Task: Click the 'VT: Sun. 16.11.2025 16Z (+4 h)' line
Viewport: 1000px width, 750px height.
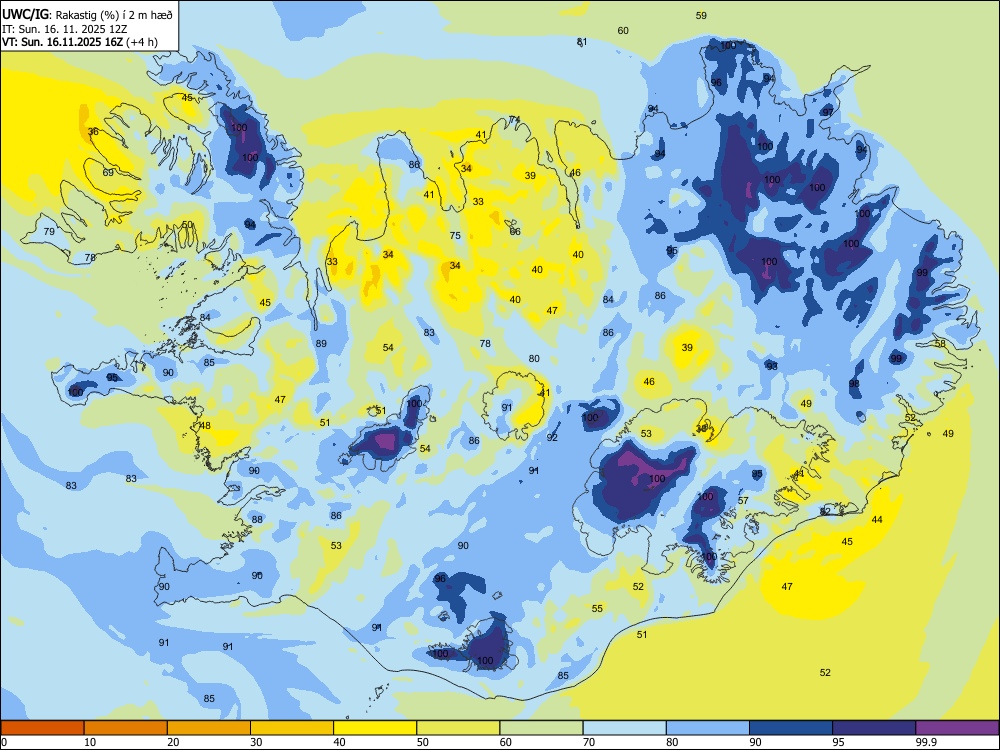Action: coord(80,42)
